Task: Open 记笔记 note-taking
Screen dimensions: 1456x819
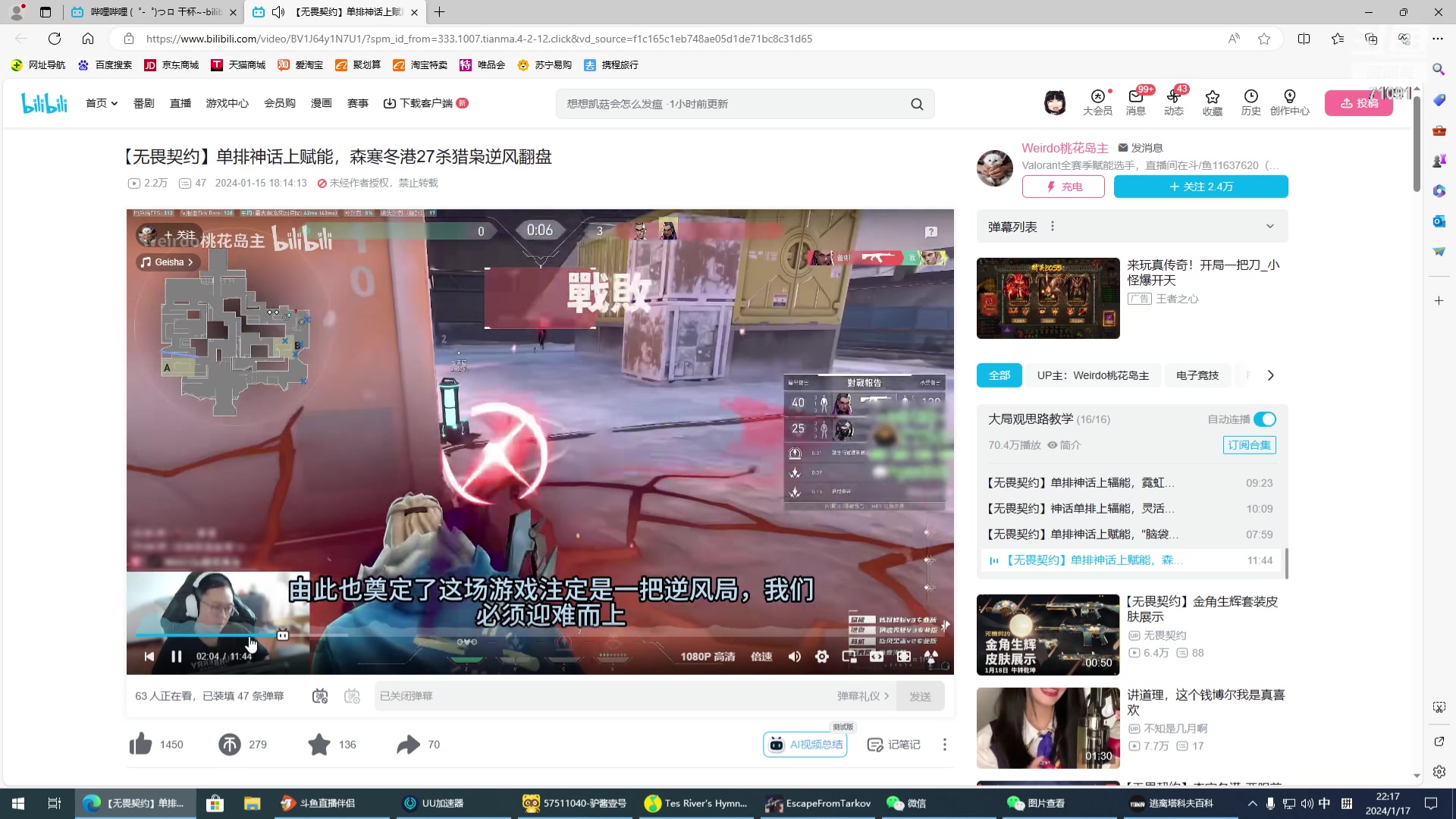Action: tap(893, 745)
